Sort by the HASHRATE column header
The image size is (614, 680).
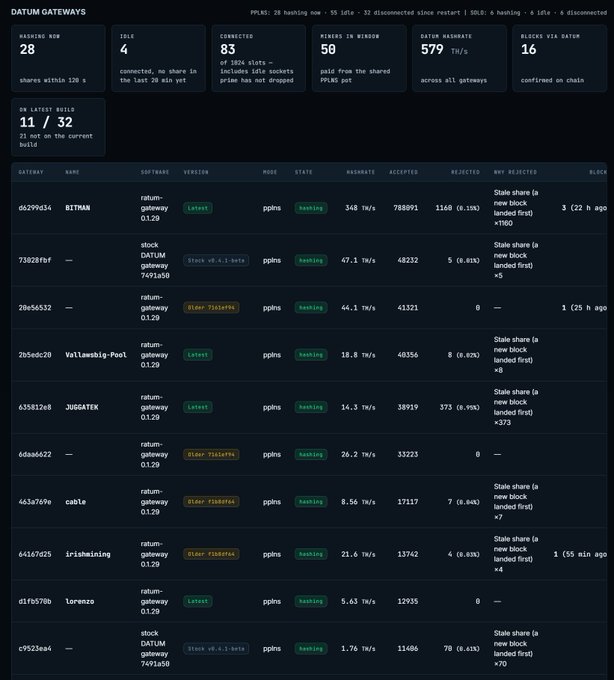pyautogui.click(x=361, y=172)
